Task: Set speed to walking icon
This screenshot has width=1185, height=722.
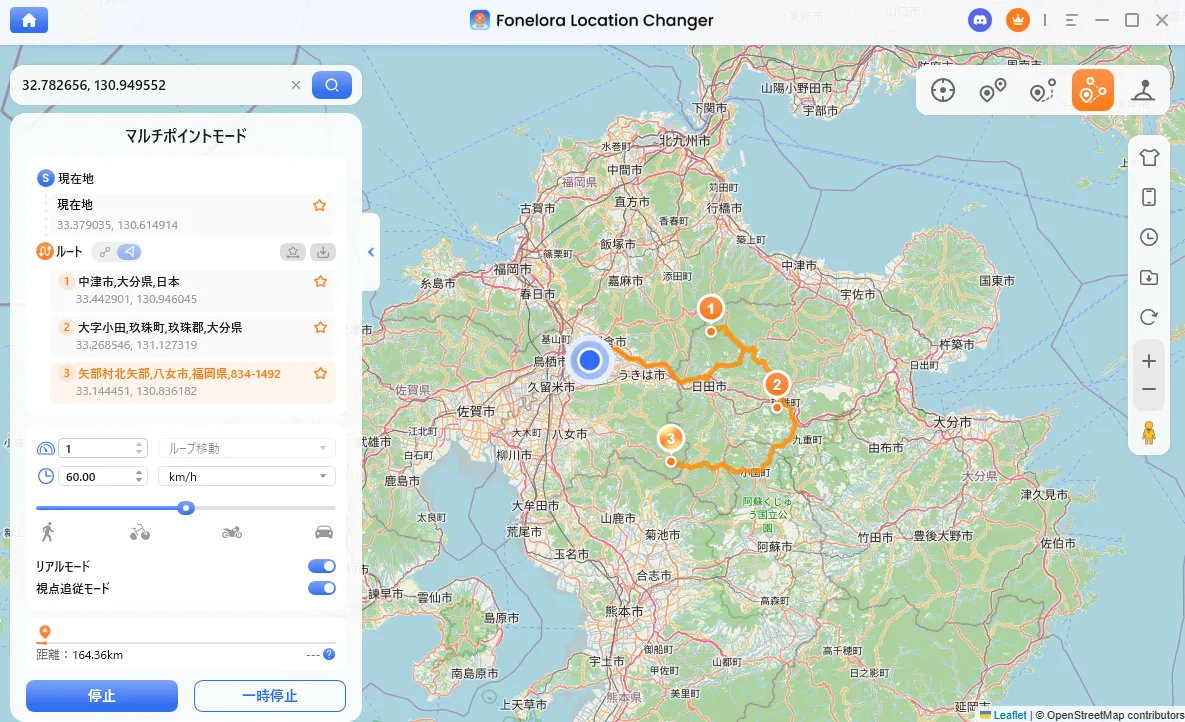Action: 48,532
